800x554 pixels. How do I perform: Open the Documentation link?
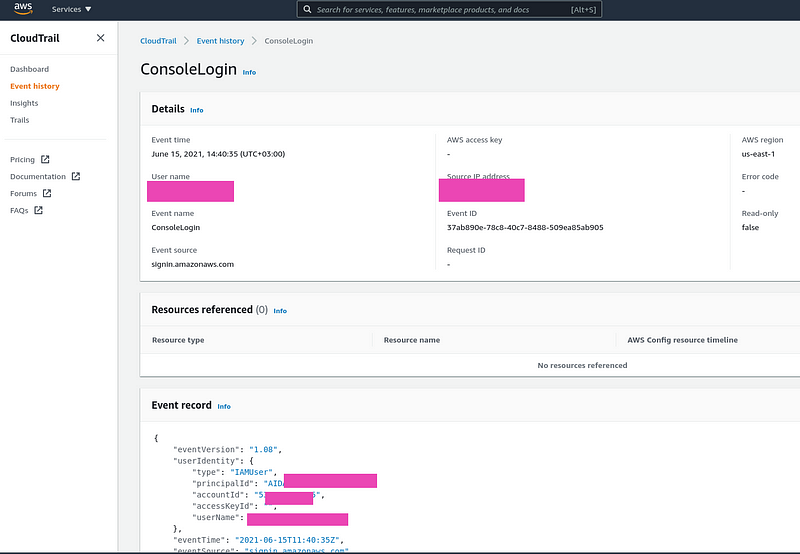pos(38,177)
